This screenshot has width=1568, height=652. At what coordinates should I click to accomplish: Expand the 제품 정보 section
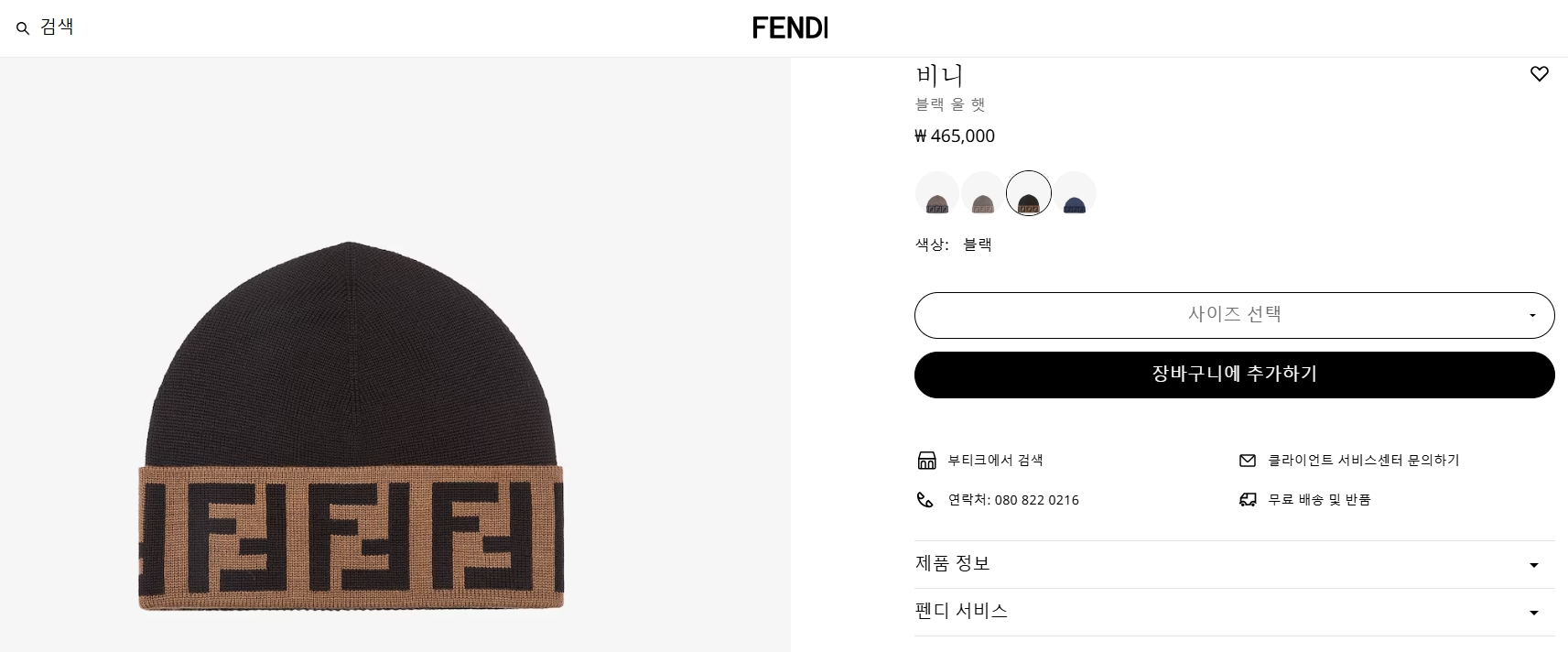tap(1234, 564)
